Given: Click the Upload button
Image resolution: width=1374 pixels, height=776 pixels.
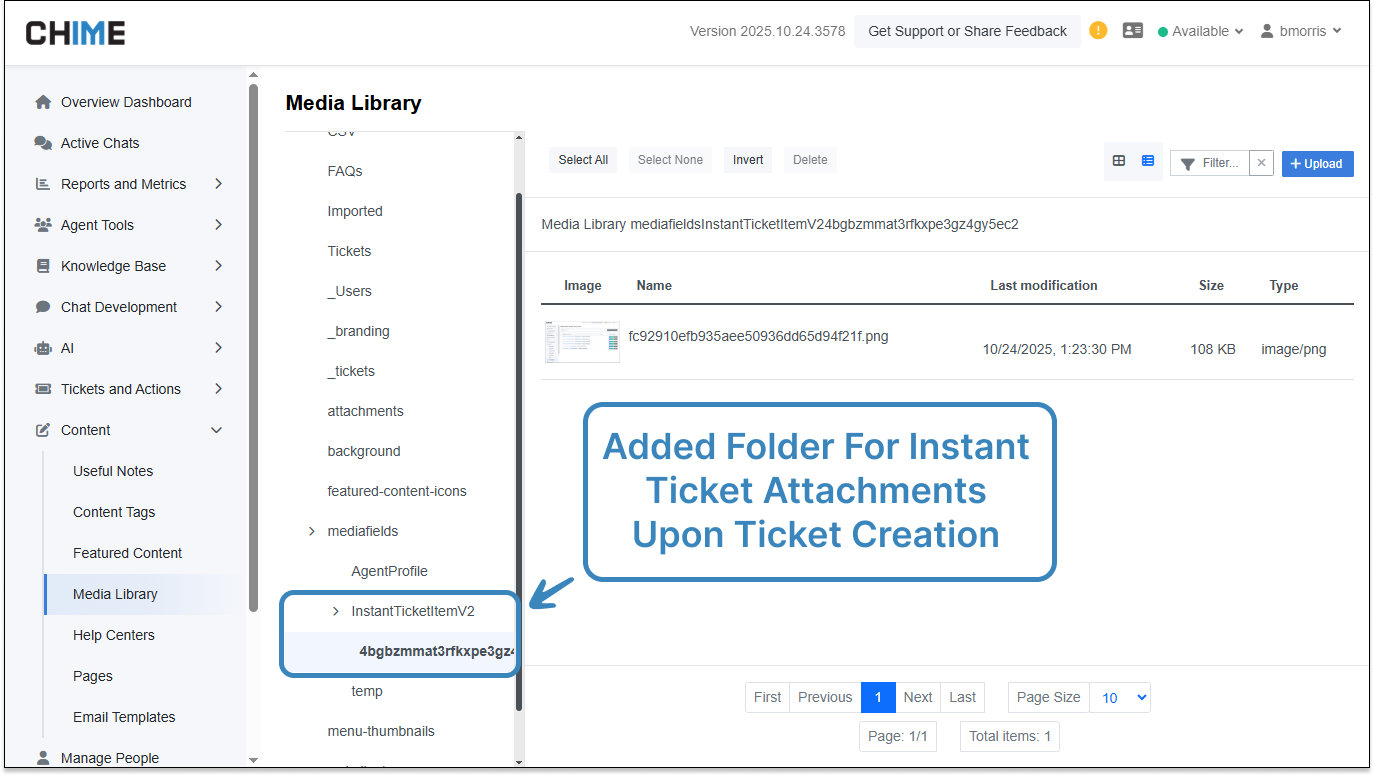Looking at the screenshot, I should 1317,164.
